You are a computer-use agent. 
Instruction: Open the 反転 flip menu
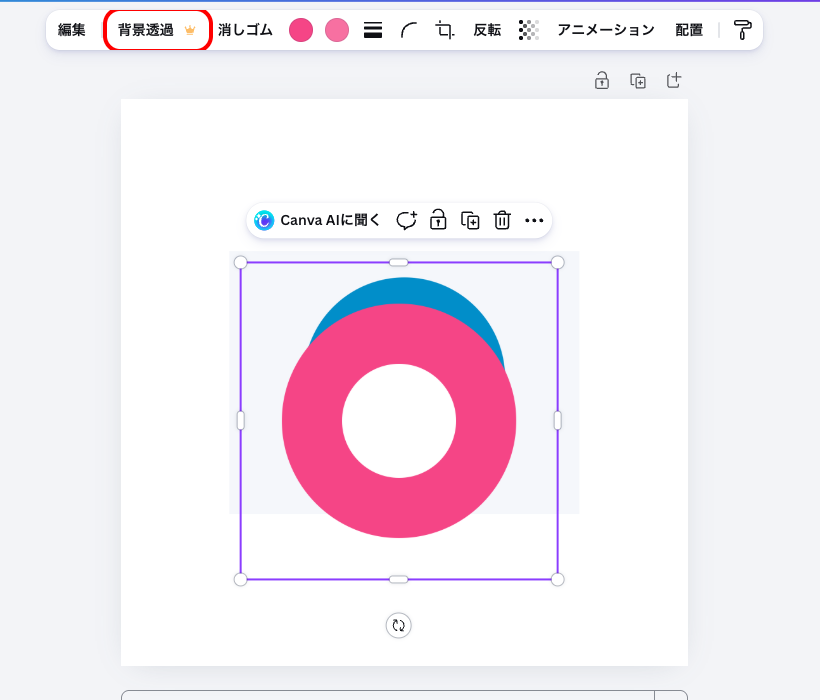(x=487, y=30)
